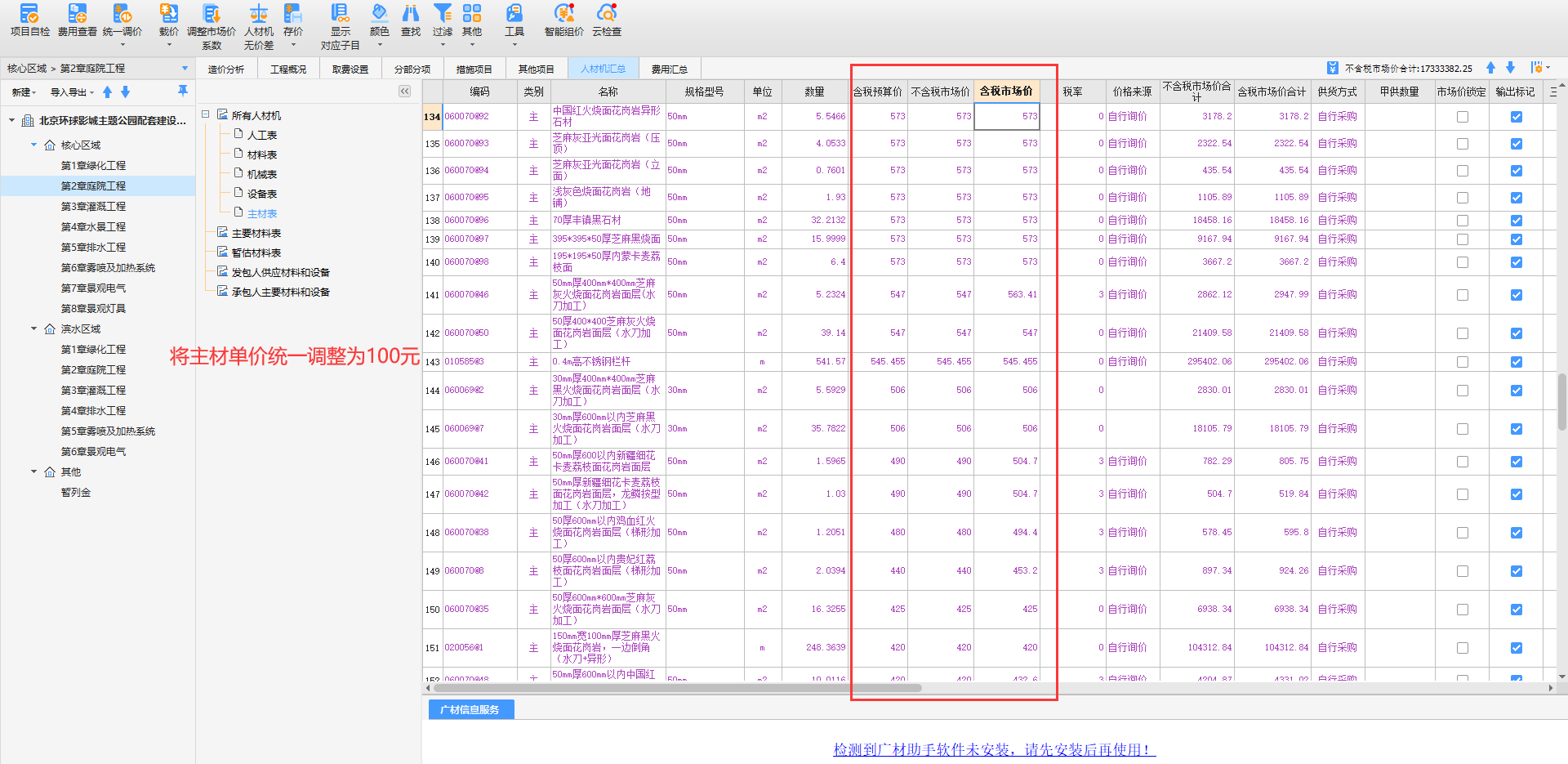Collapse the 所有人材机 tree node

coord(206,115)
